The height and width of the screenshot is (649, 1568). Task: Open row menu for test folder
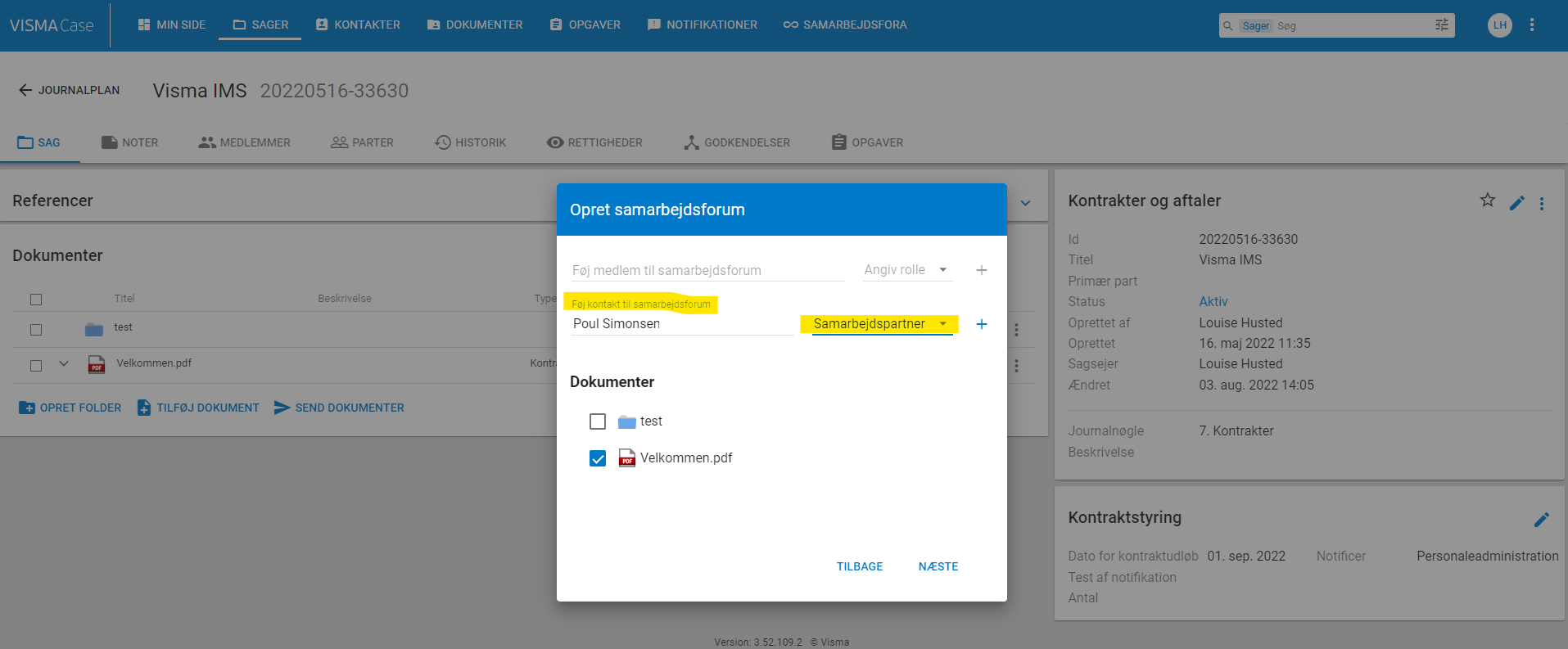pyautogui.click(x=1016, y=330)
